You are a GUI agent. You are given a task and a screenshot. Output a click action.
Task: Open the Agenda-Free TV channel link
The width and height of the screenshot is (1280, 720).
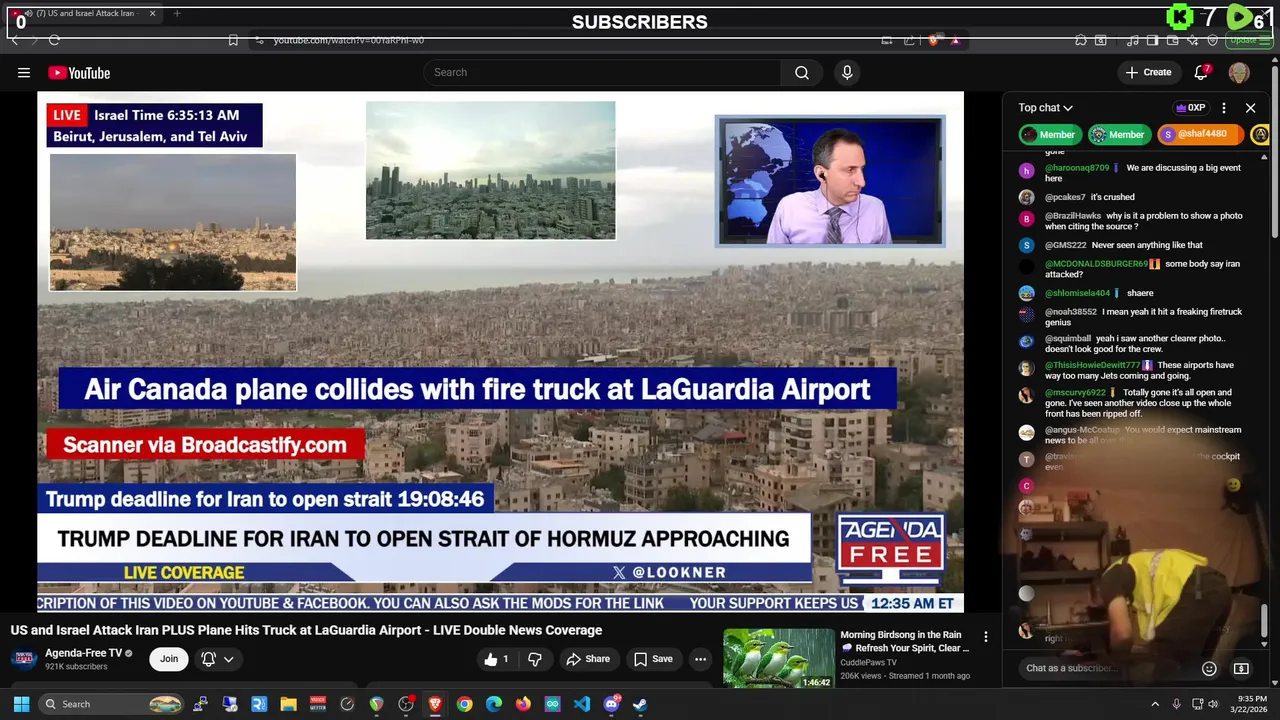[x=83, y=653]
